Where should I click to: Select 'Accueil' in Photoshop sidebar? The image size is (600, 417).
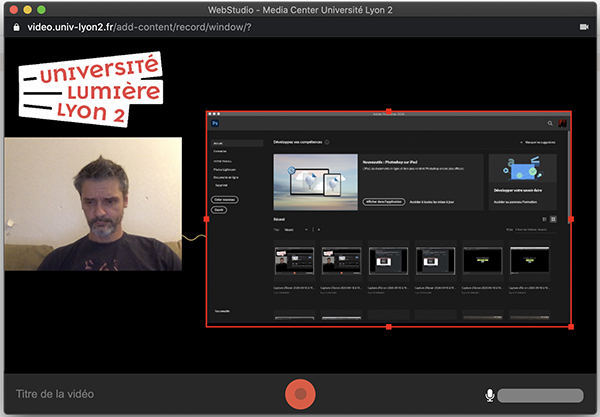click(x=237, y=143)
